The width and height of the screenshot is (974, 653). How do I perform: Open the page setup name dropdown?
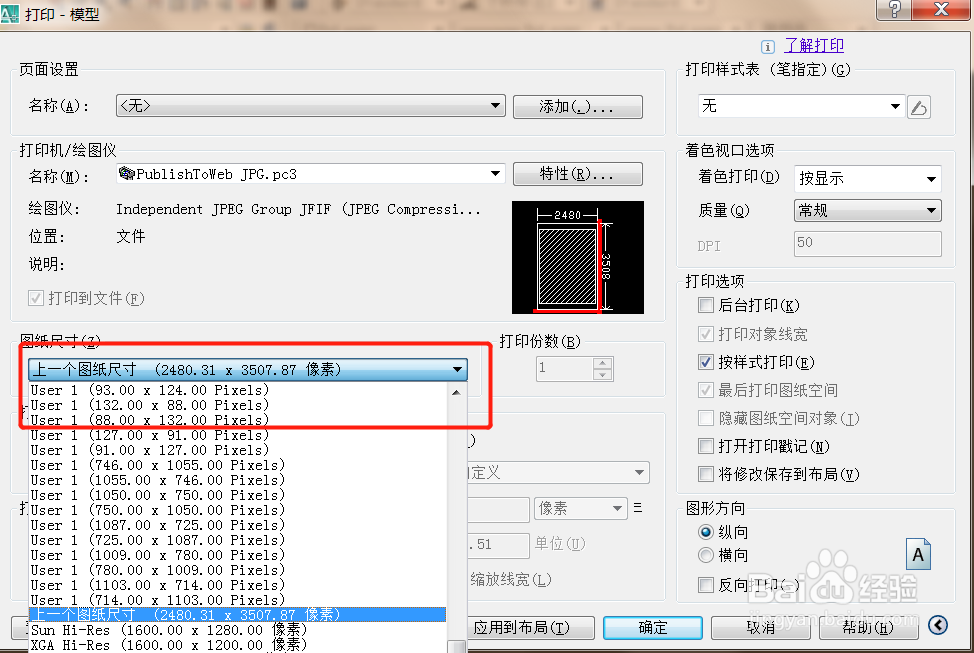point(311,106)
